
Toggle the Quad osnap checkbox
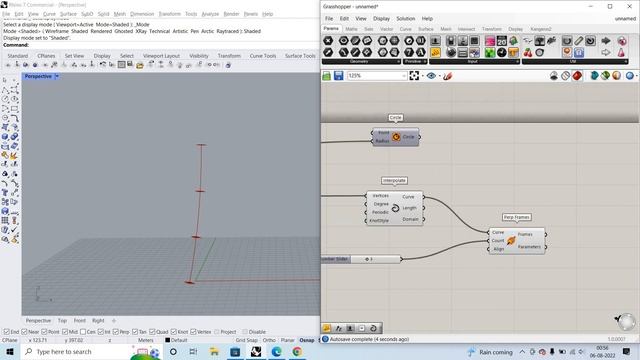(152, 332)
